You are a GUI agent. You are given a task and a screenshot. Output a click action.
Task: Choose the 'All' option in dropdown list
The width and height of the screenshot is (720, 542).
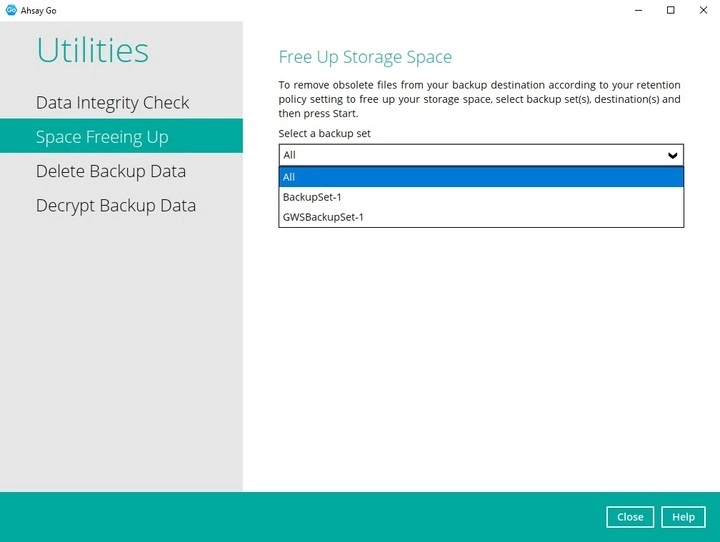tap(481, 177)
